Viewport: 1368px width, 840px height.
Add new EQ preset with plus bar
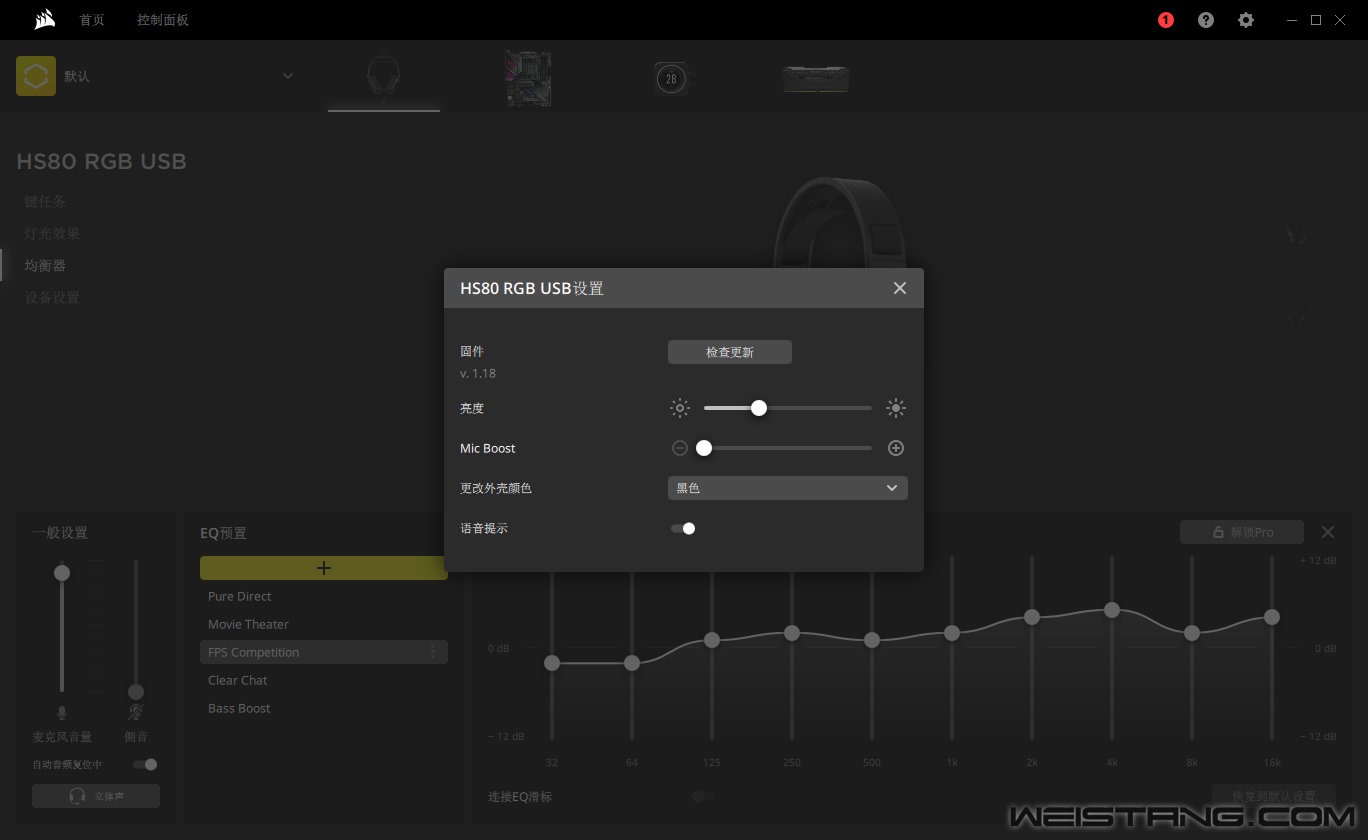324,568
